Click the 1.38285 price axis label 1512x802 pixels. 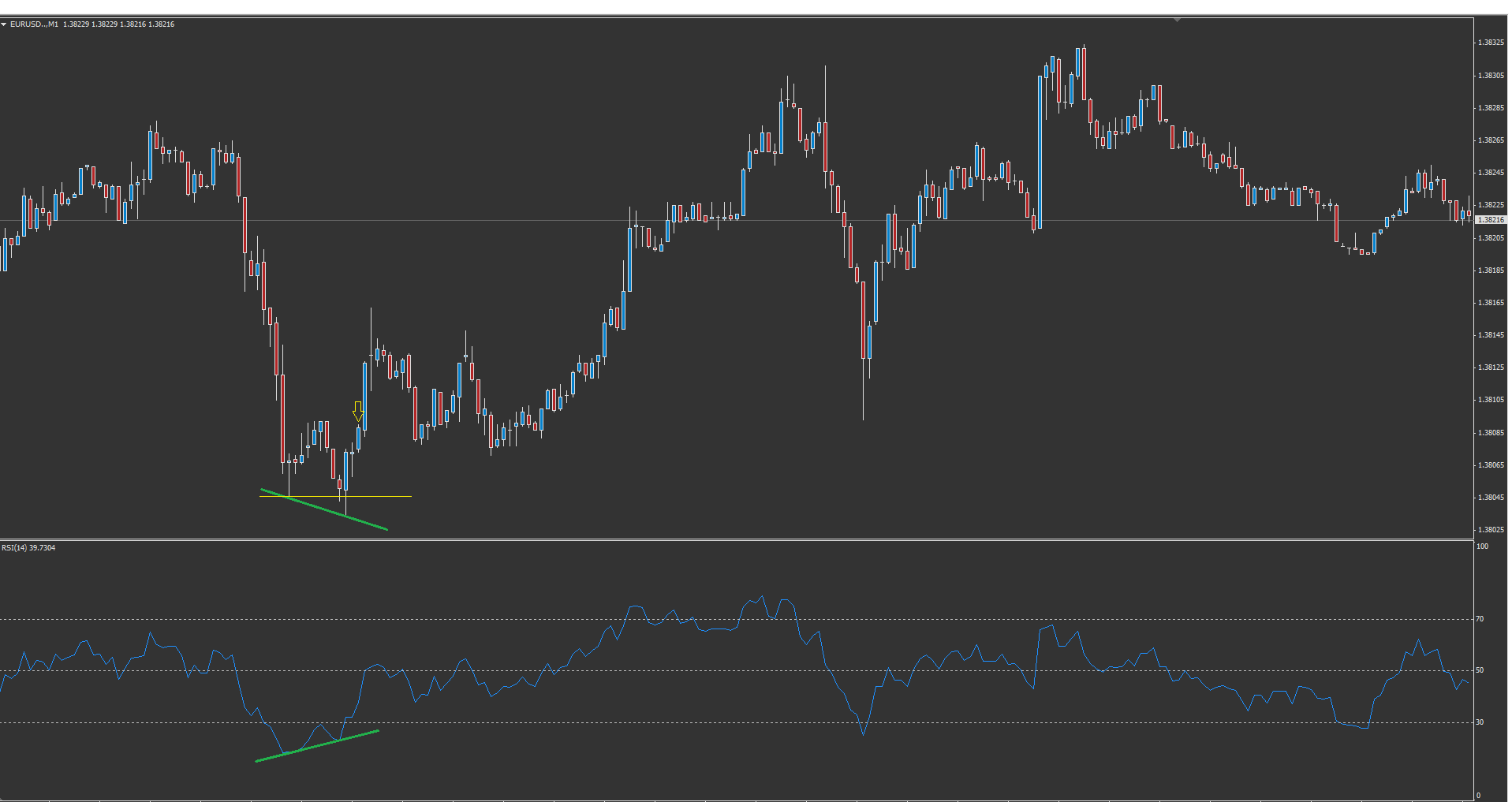pos(1491,108)
